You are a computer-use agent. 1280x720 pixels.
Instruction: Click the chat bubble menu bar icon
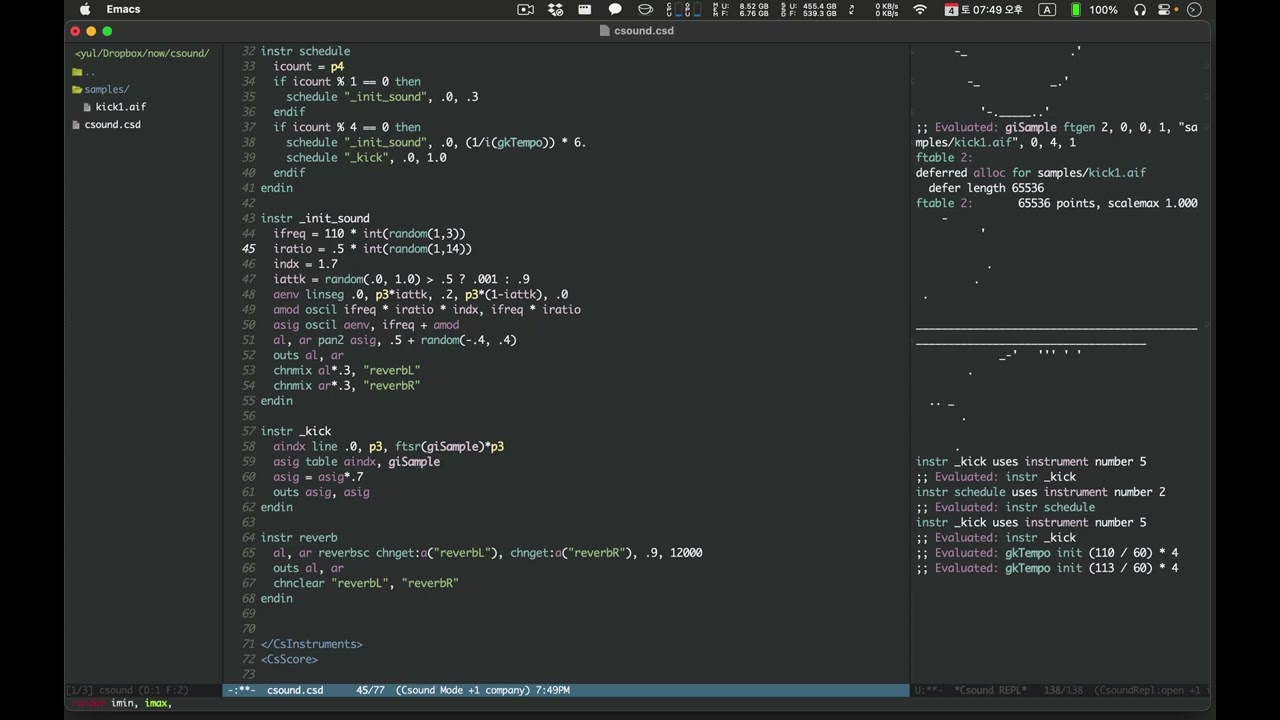615,10
